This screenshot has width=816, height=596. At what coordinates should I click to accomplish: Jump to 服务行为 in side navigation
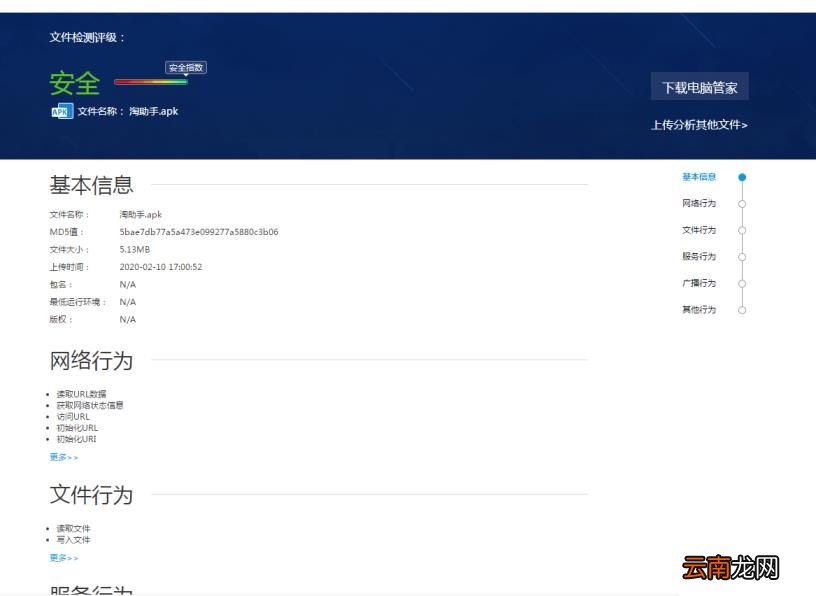(699, 256)
